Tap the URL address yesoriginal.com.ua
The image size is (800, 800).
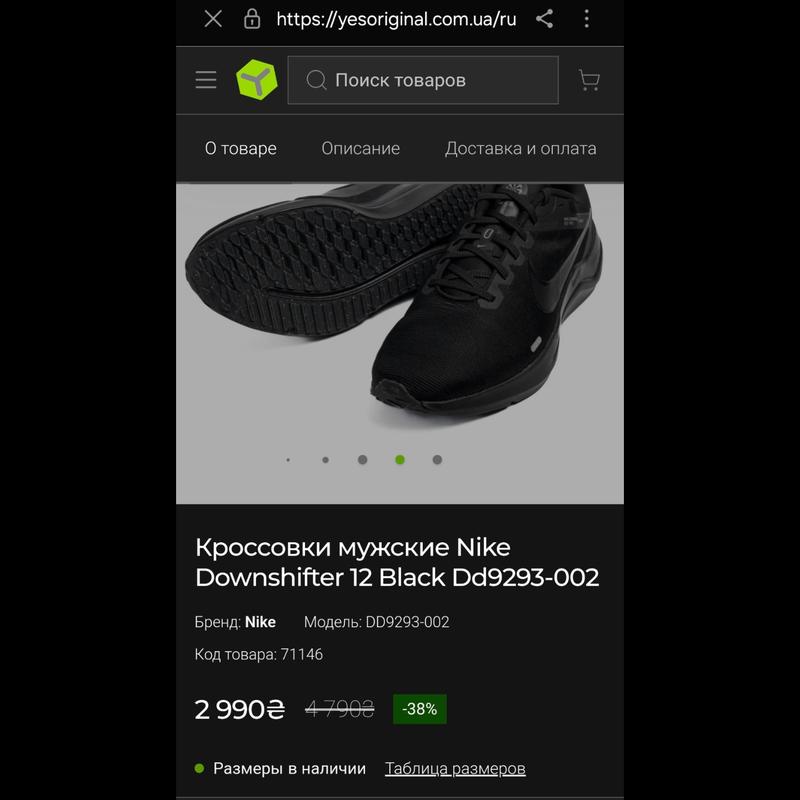[396, 19]
